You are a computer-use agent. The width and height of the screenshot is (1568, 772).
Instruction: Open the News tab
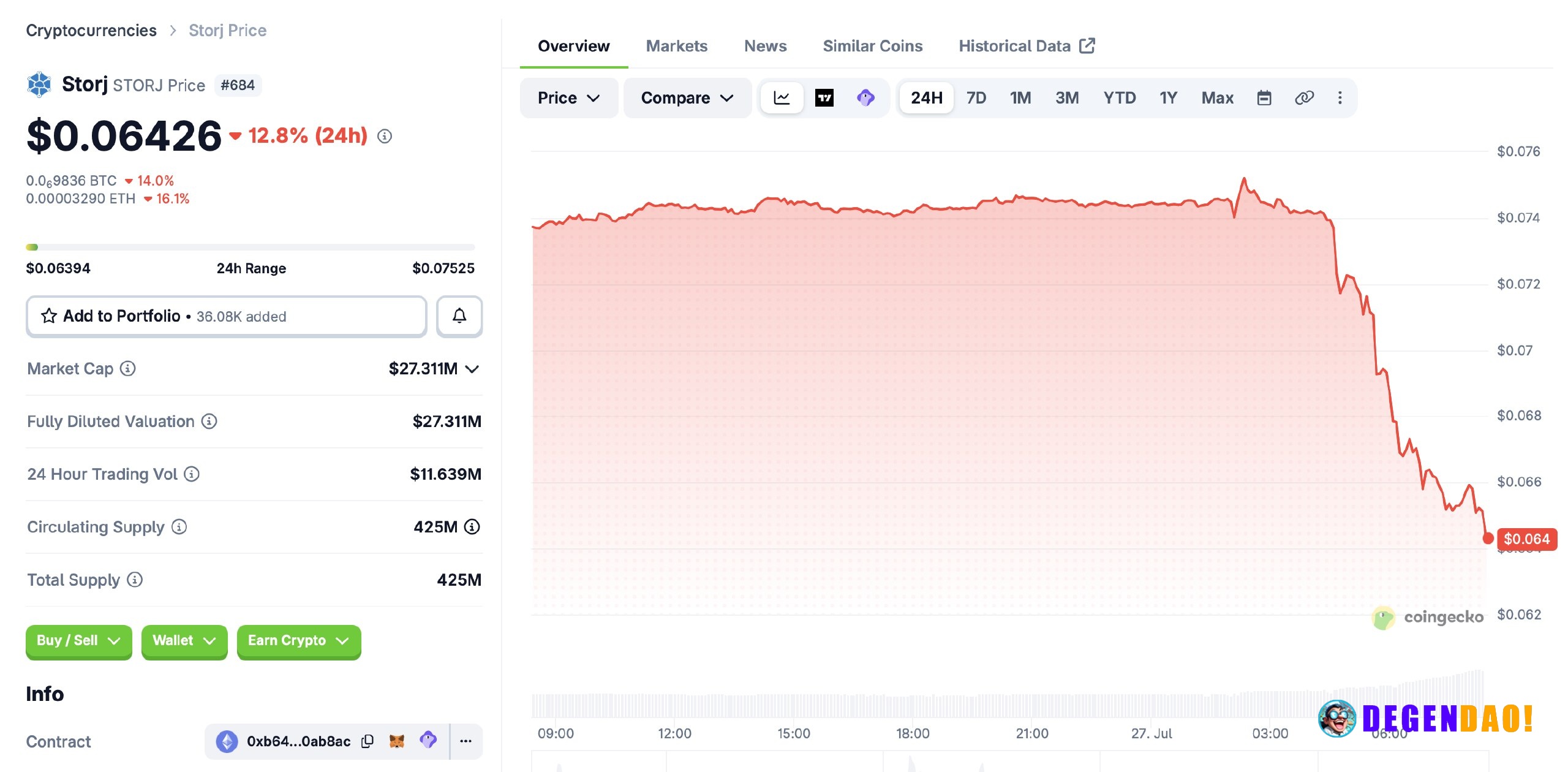(765, 46)
